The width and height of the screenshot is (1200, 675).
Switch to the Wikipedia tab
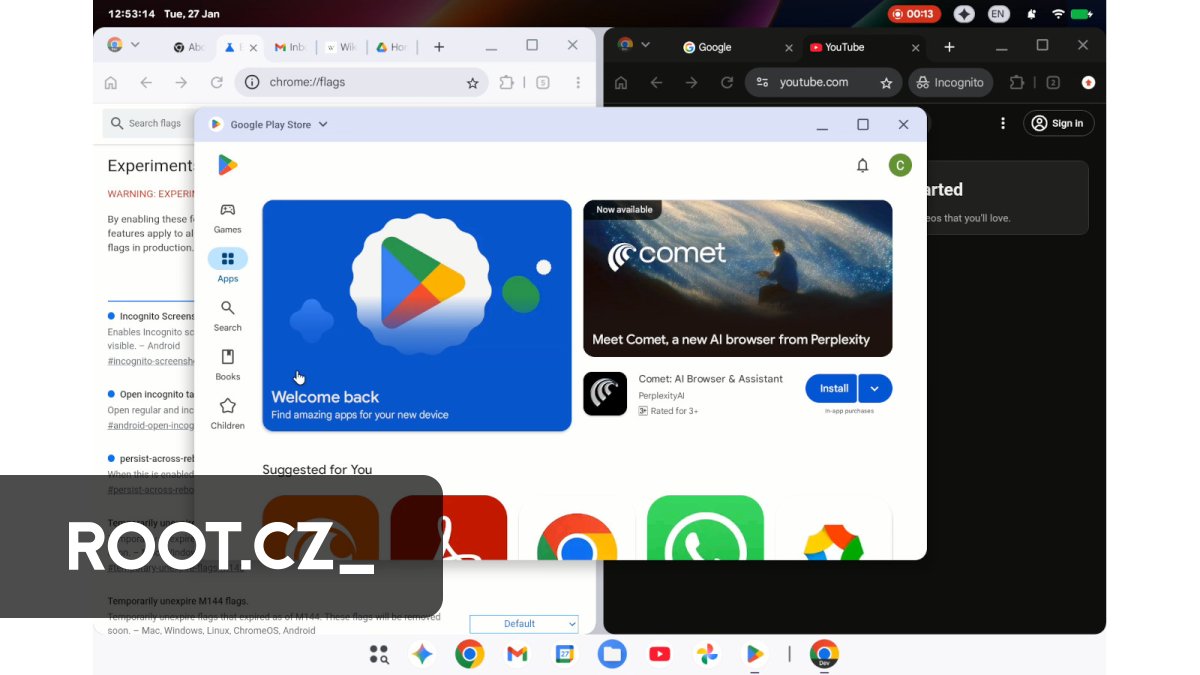(x=341, y=47)
